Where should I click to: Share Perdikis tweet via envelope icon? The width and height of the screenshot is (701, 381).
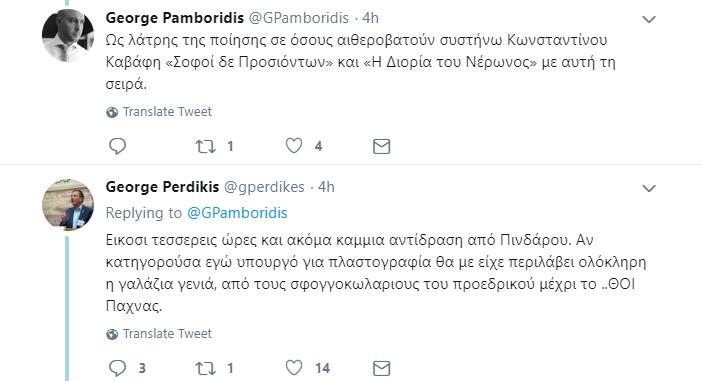point(381,368)
